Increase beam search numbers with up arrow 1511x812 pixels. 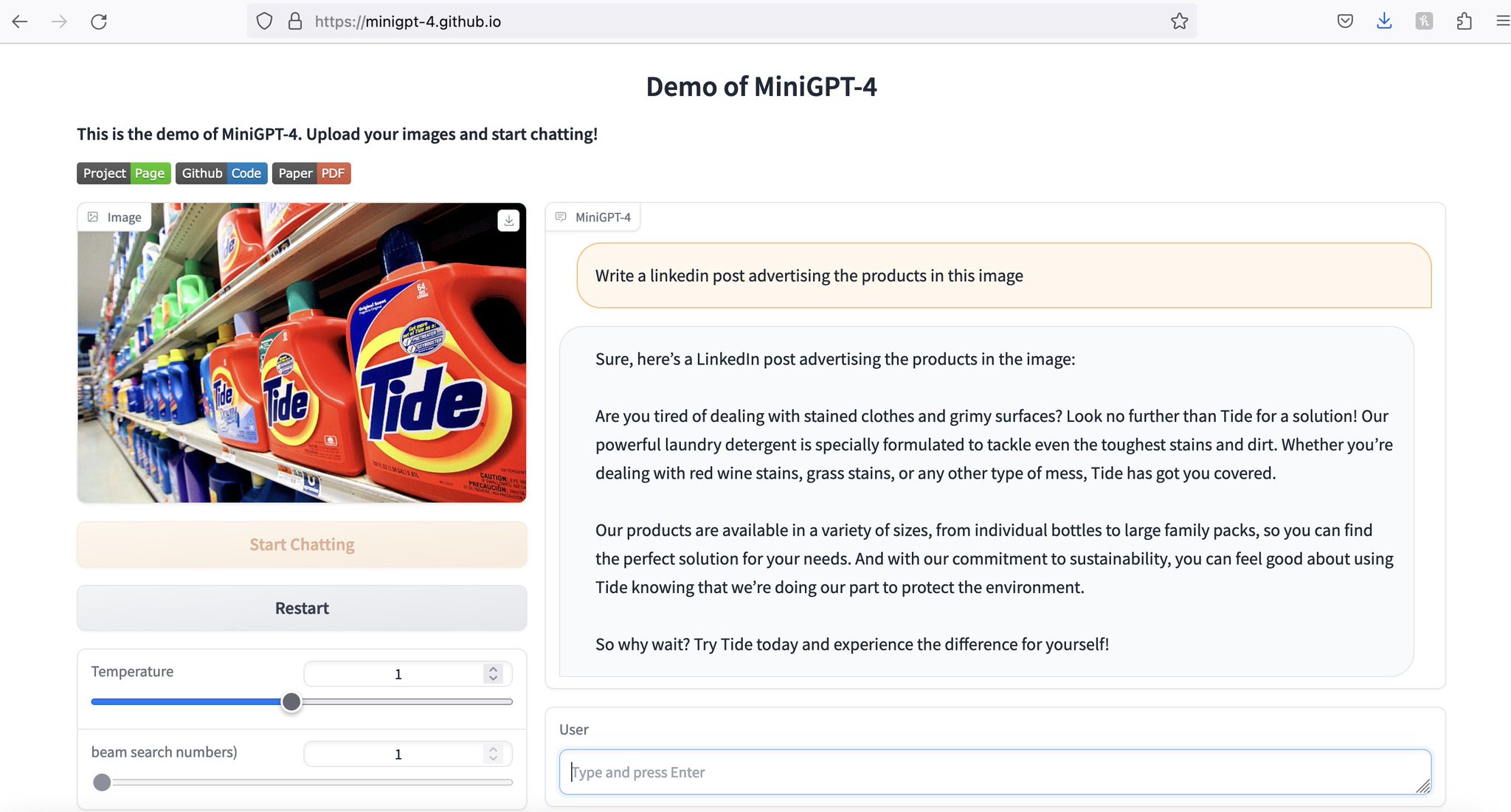point(494,749)
